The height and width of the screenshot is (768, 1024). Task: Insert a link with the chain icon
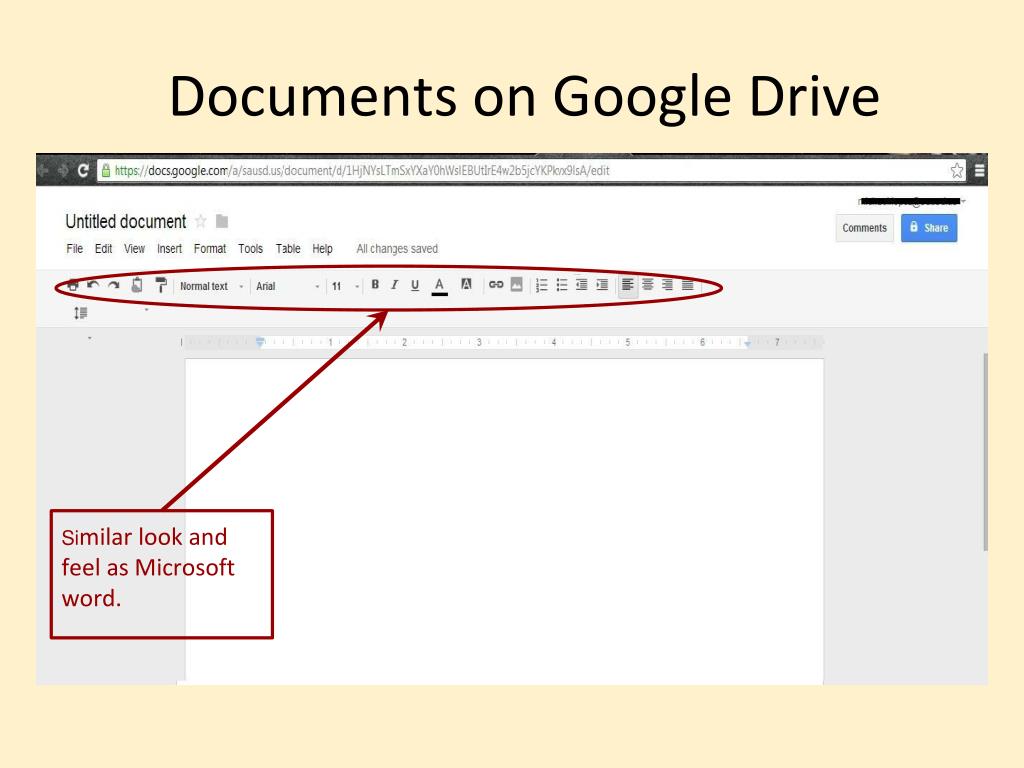coord(496,284)
